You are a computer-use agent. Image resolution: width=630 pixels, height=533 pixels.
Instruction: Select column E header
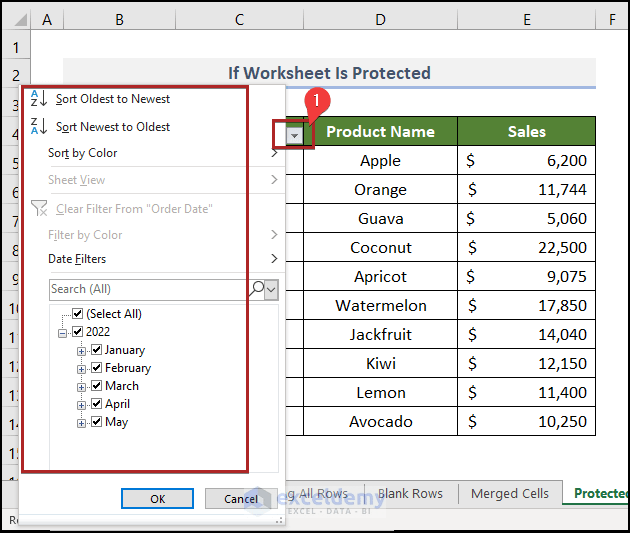tap(526, 19)
